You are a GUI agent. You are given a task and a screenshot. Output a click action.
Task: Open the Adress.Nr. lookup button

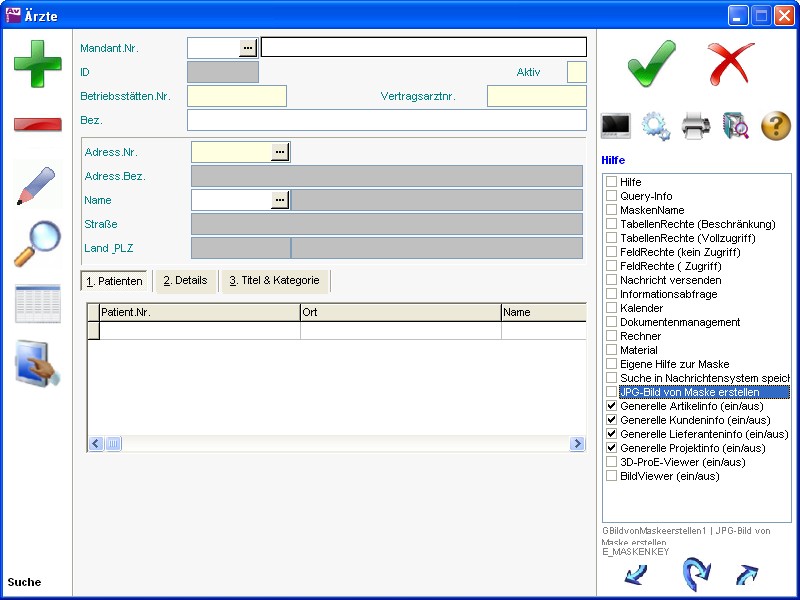click(280, 152)
